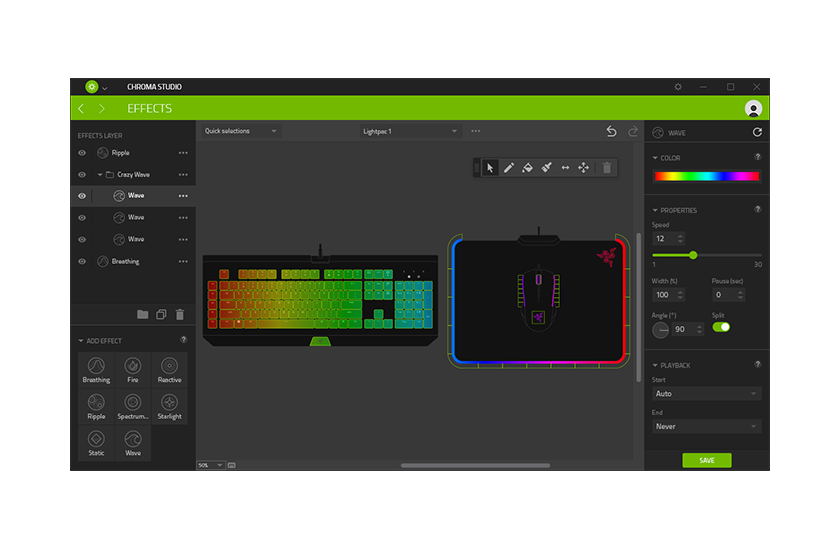This screenshot has width=840, height=550.
Task: Open Crazy Wave options menu
Action: (x=183, y=175)
